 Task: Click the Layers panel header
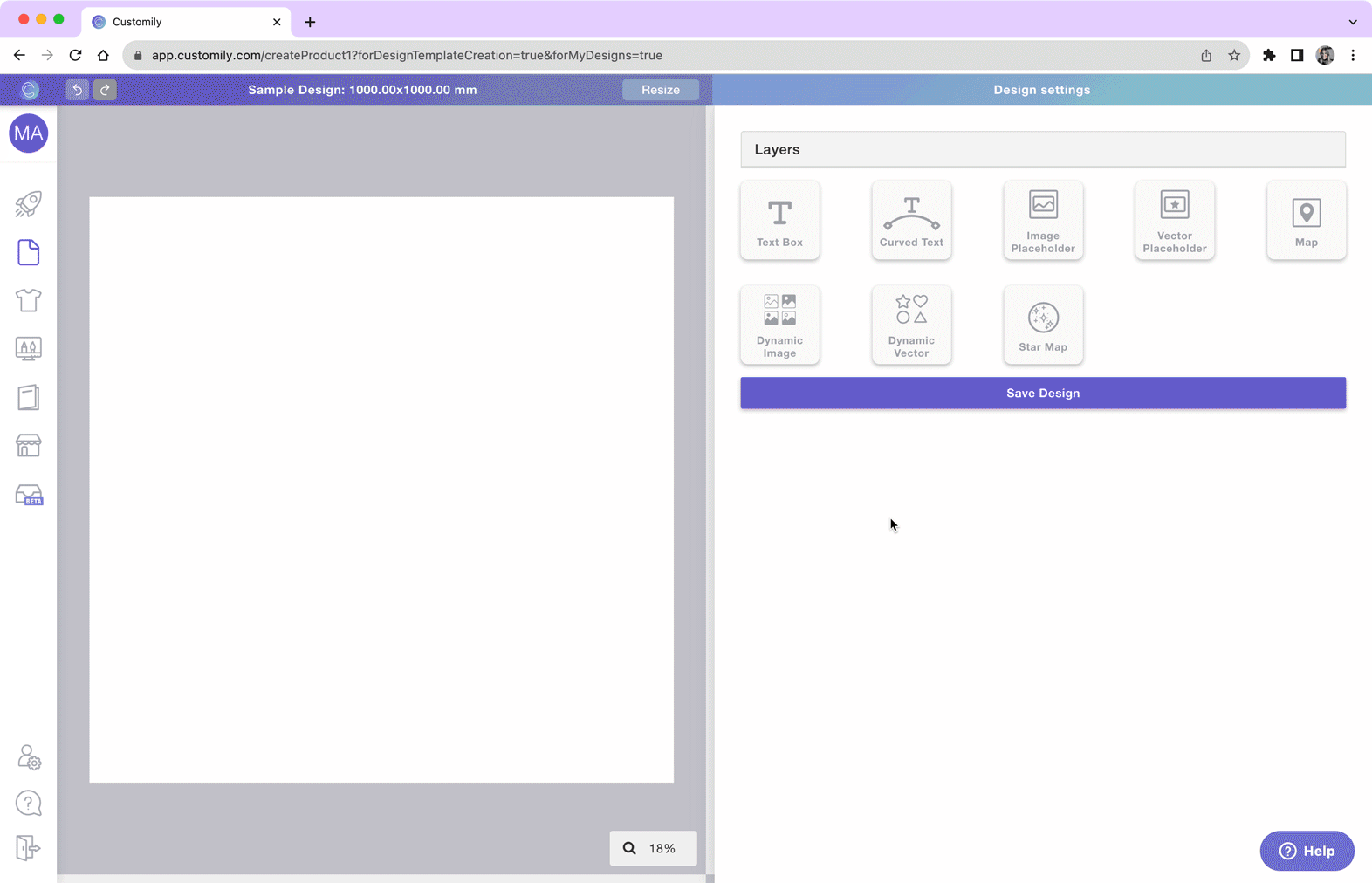pyautogui.click(x=1043, y=149)
